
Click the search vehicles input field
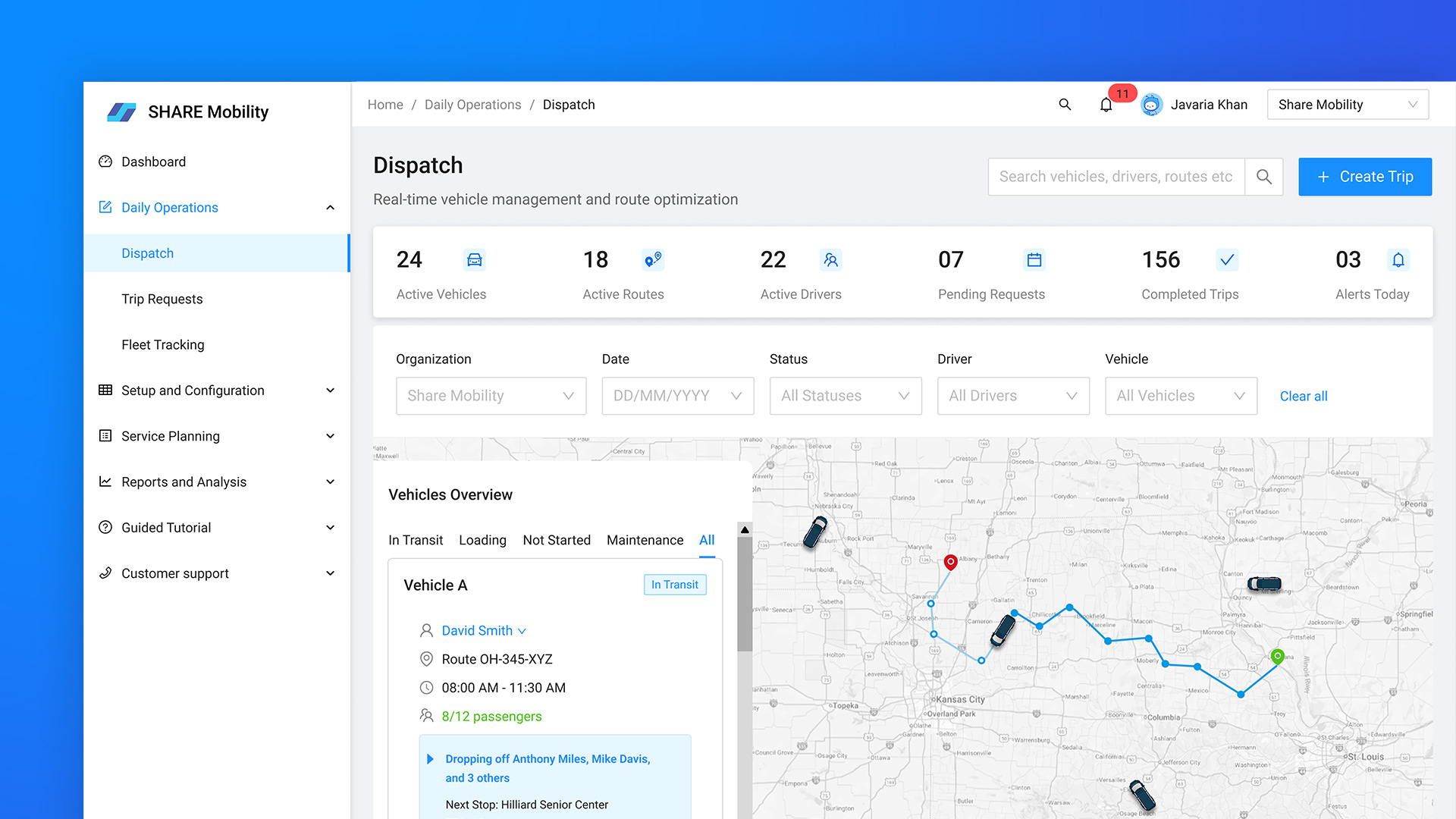point(1116,176)
